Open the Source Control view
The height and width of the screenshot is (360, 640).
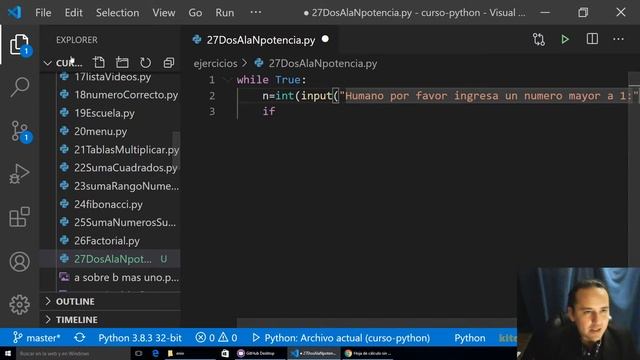[x=19, y=131]
